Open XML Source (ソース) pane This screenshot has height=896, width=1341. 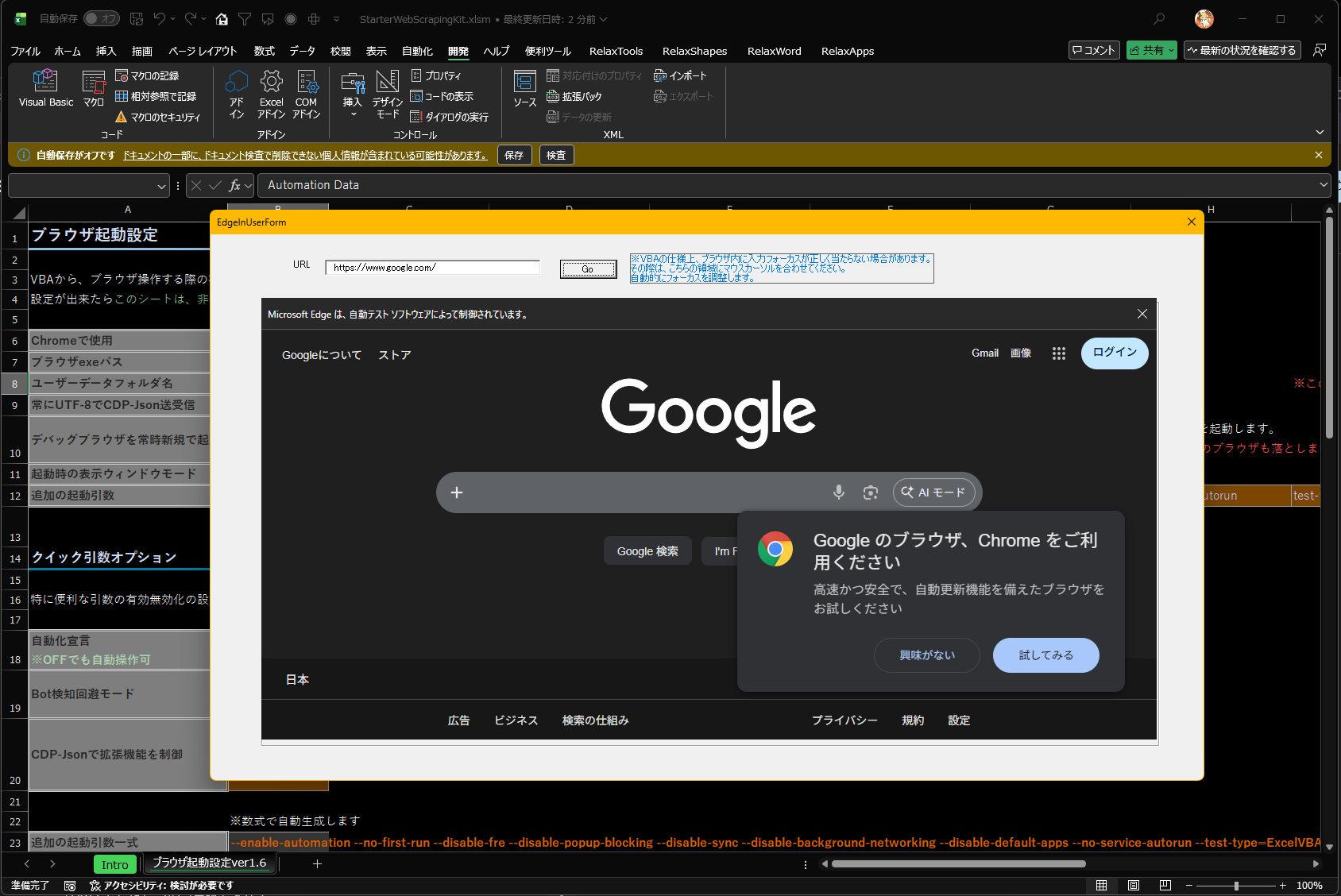524,88
